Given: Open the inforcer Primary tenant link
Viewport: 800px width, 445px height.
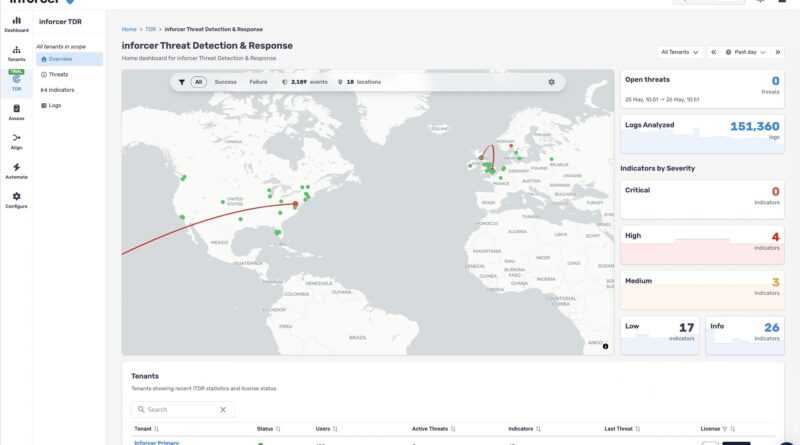Looking at the screenshot, I should (157, 442).
